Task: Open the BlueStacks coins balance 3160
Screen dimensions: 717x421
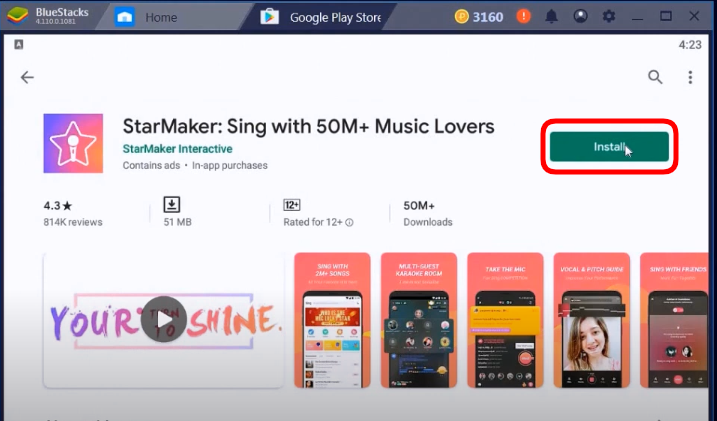Action: [x=479, y=17]
